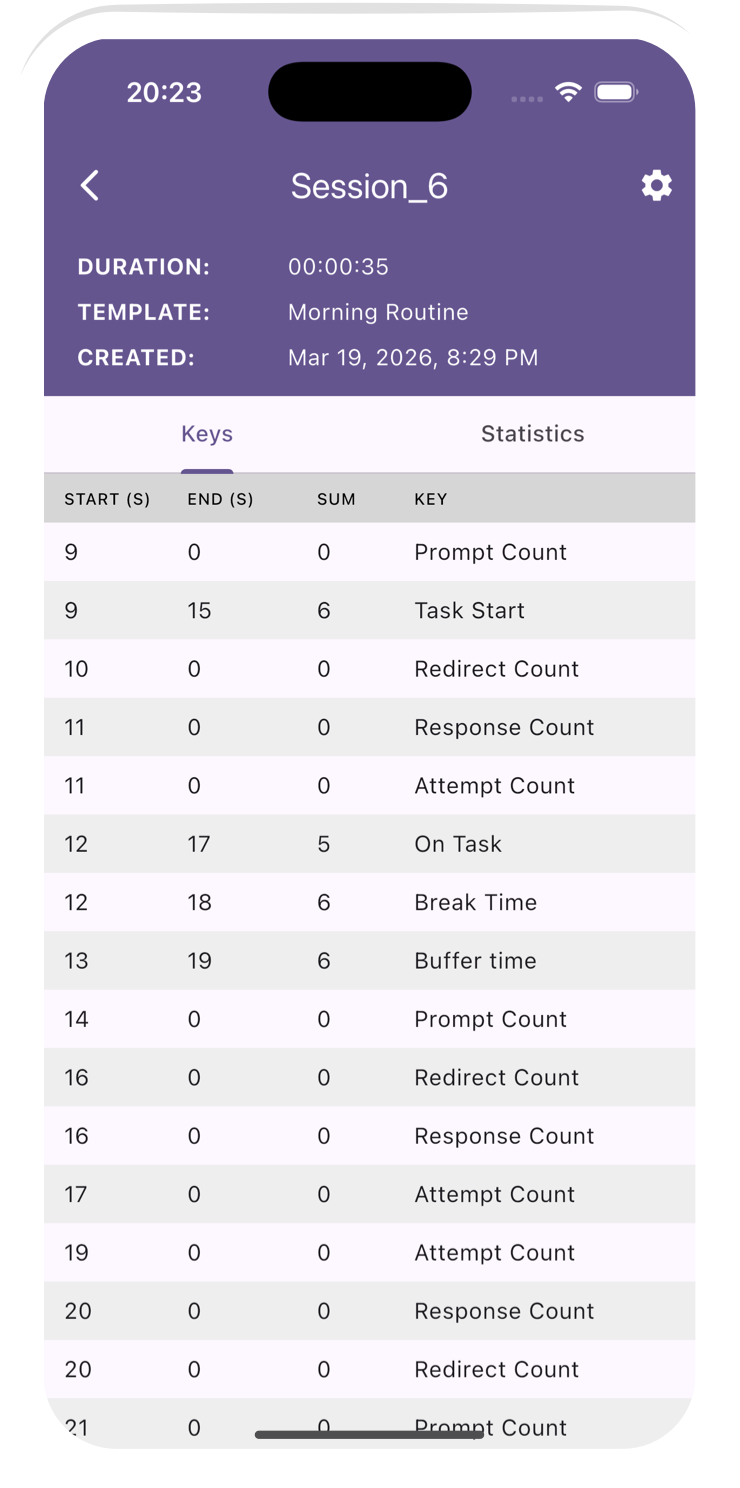Click the SUM column header

tap(336, 499)
